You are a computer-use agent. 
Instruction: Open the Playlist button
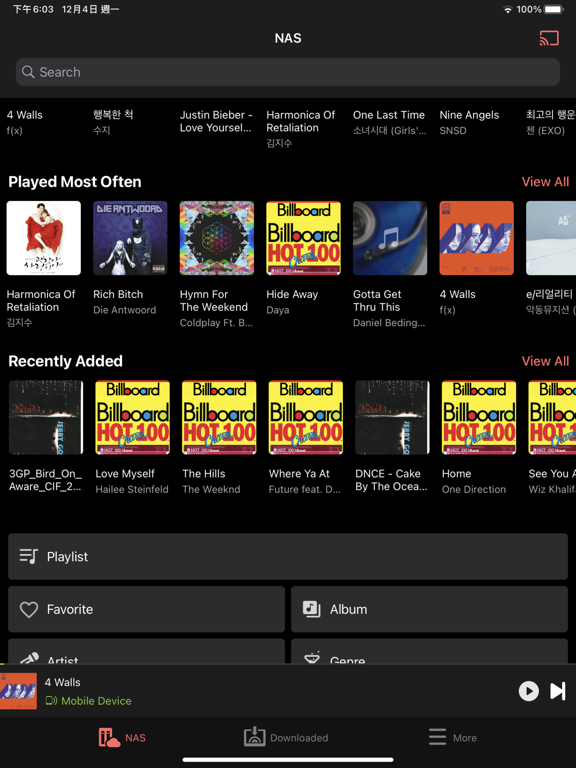pos(288,556)
